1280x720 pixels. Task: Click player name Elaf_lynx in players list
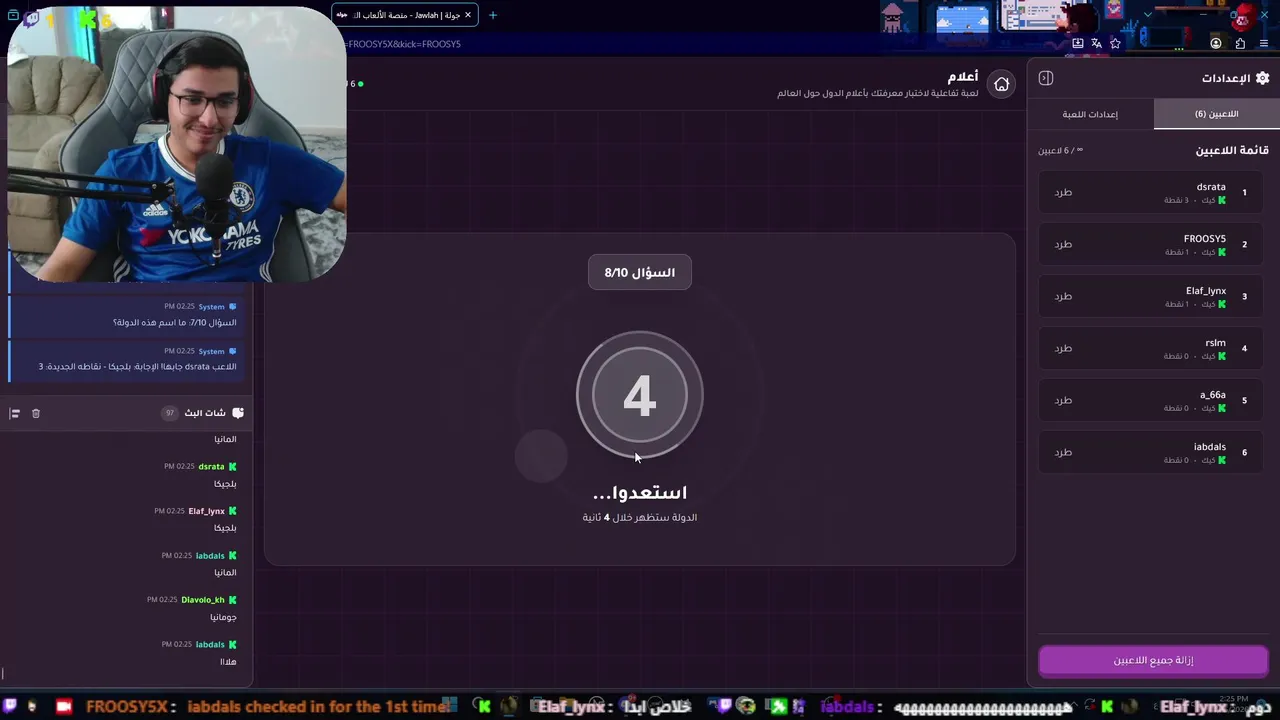tap(1206, 291)
